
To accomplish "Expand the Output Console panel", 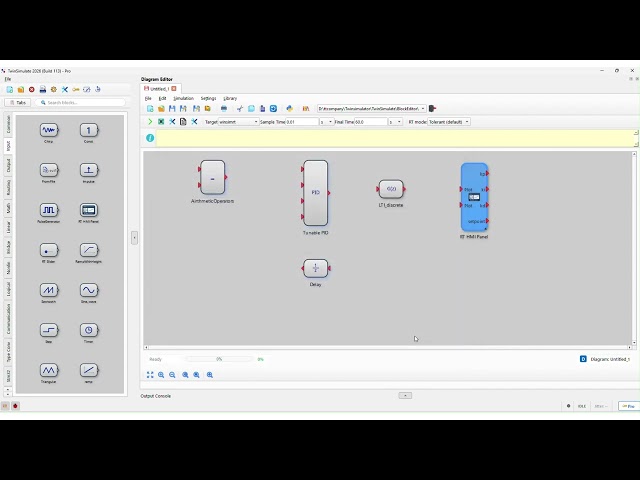I will click(x=405, y=396).
